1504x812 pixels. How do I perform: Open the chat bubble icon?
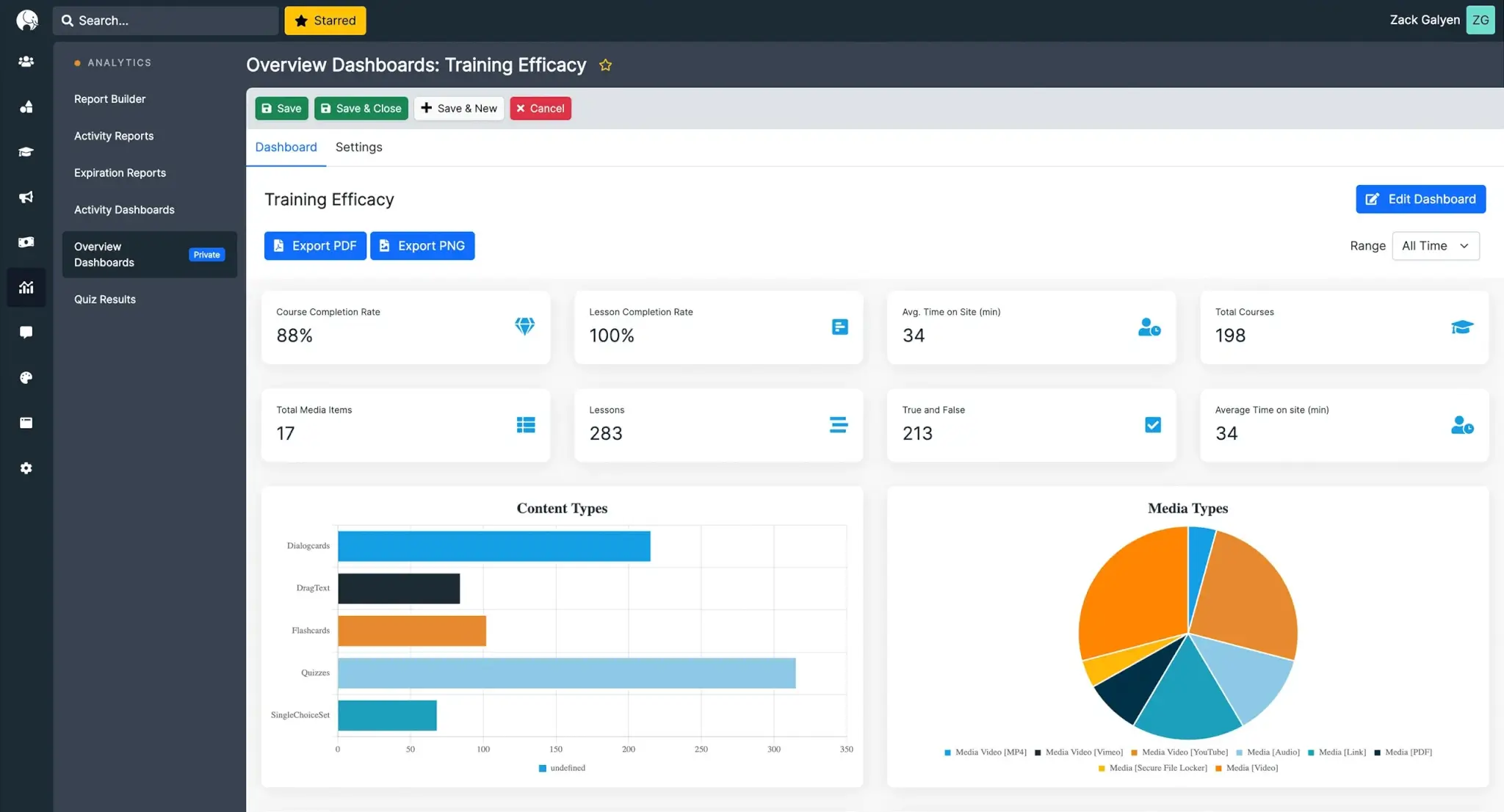(26, 332)
